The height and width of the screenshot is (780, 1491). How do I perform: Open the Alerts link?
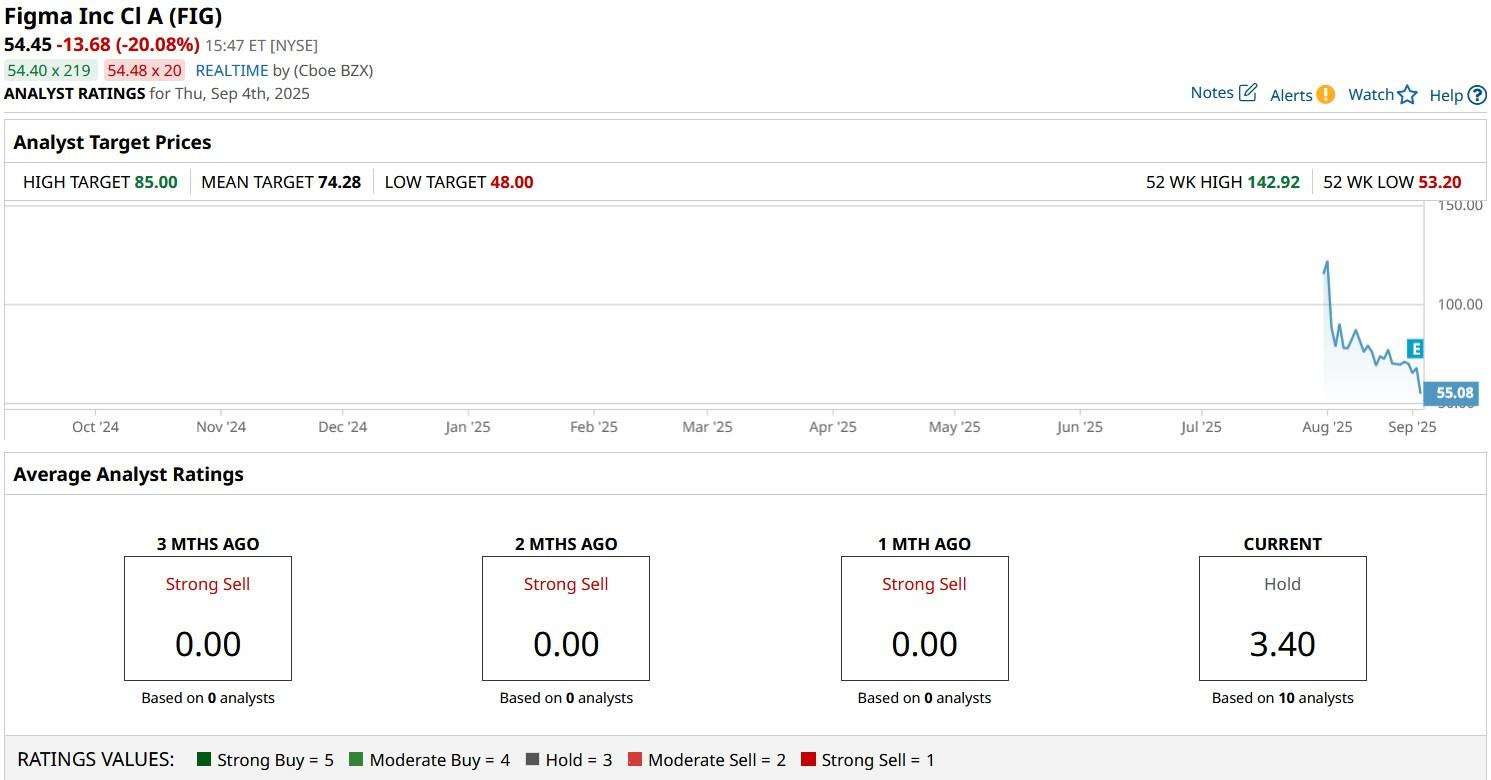coord(1291,95)
